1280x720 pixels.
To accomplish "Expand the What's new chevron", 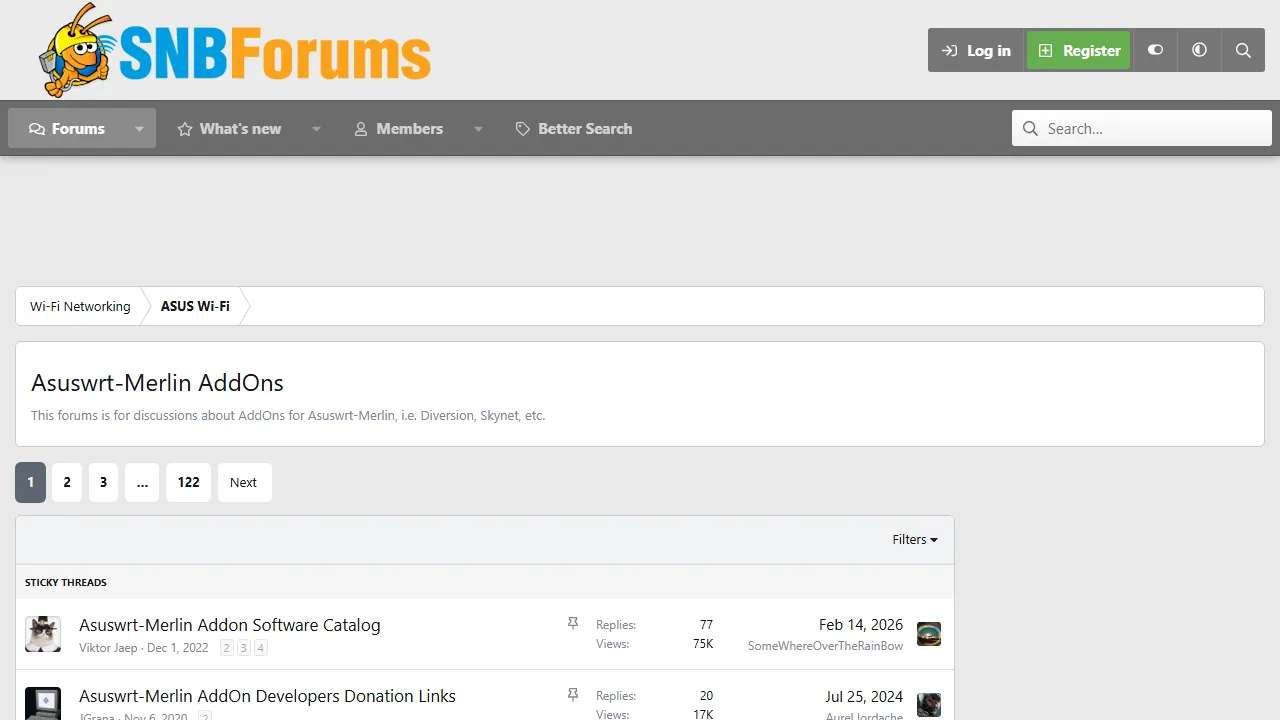I will (x=316, y=128).
